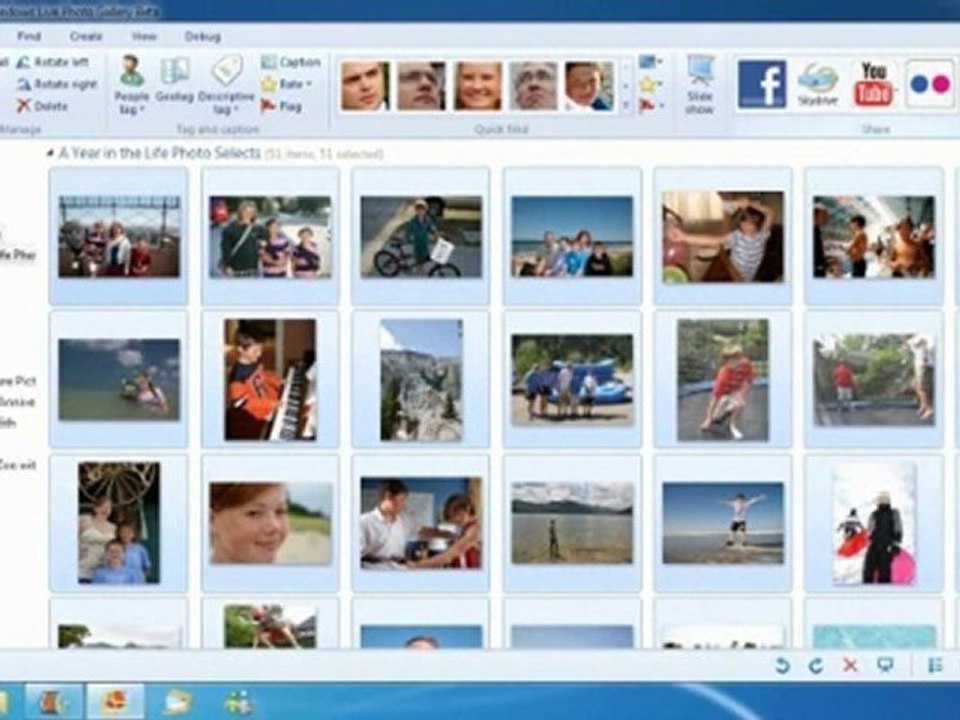Open the Messenger people icon on taskbar
Viewport: 960px width, 720px height.
pyautogui.click(x=239, y=702)
